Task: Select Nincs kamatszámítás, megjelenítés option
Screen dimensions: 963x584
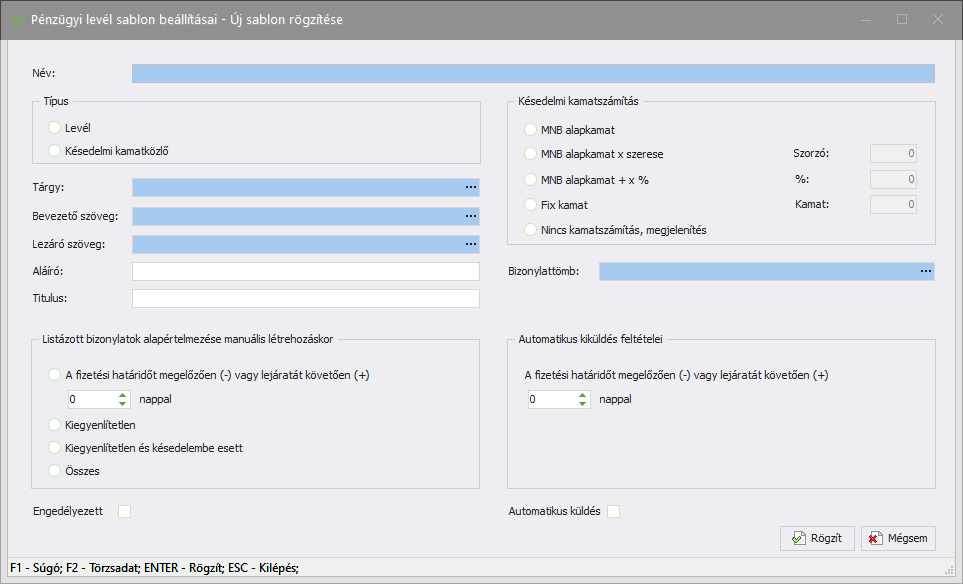Action: pyautogui.click(x=531, y=230)
